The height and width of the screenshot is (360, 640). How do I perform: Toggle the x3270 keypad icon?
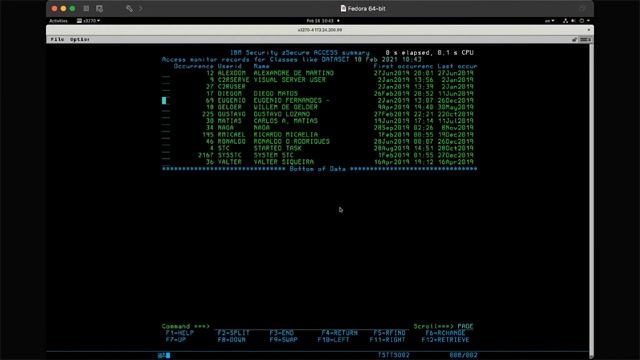coord(585,40)
